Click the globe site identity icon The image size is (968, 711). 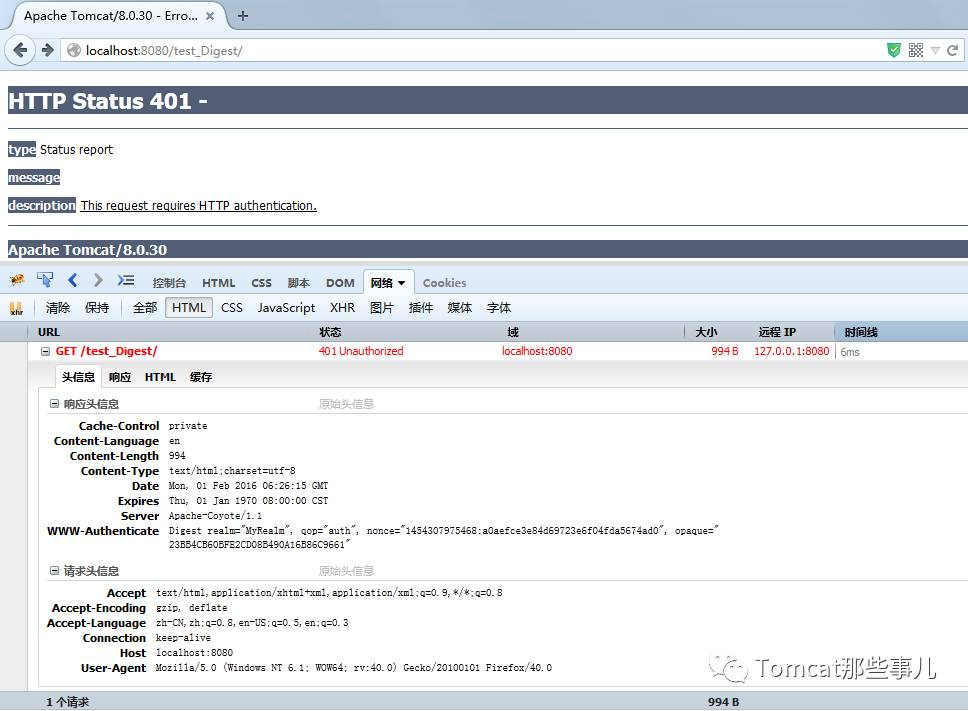[73, 51]
